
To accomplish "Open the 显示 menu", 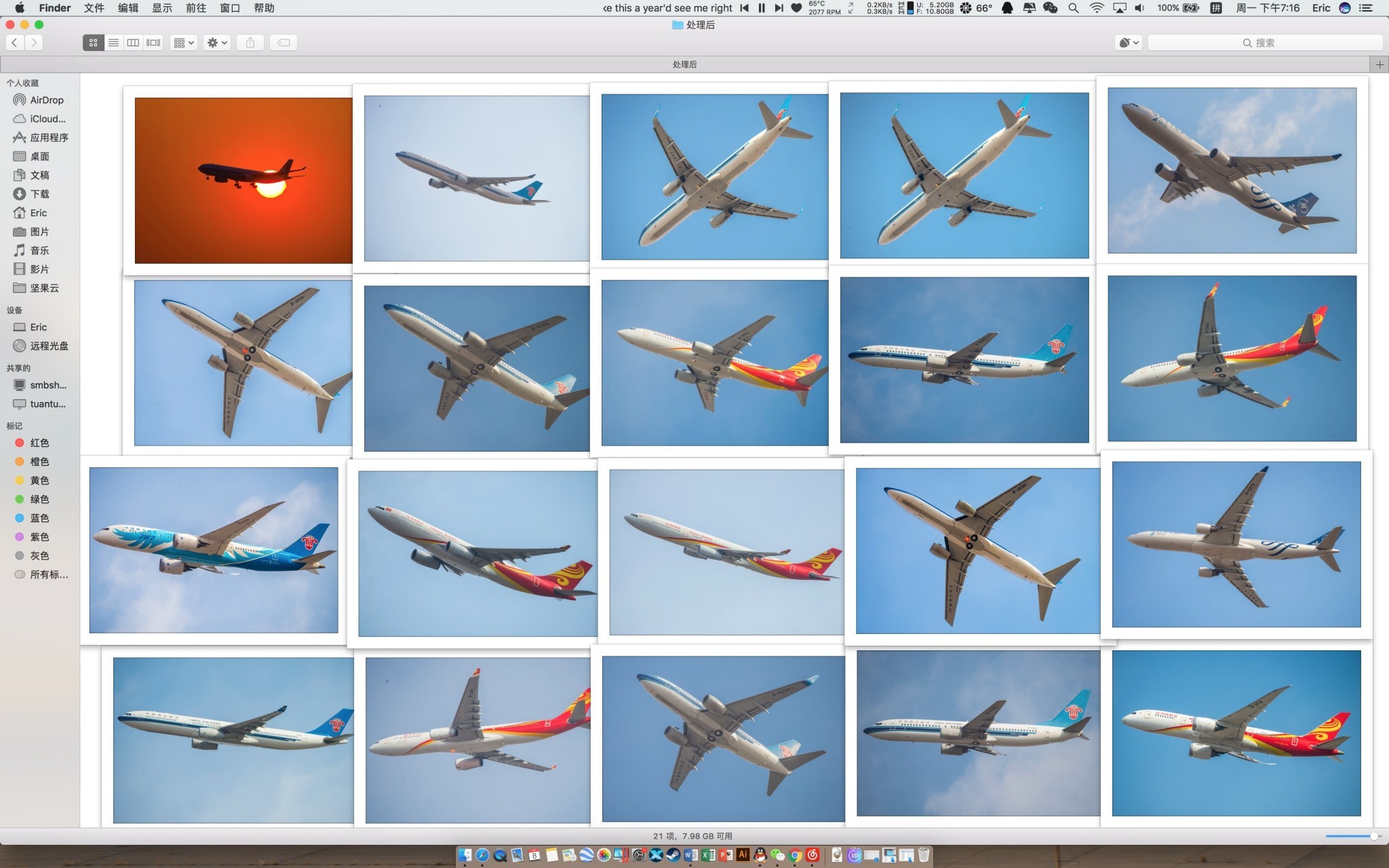I will point(162,8).
